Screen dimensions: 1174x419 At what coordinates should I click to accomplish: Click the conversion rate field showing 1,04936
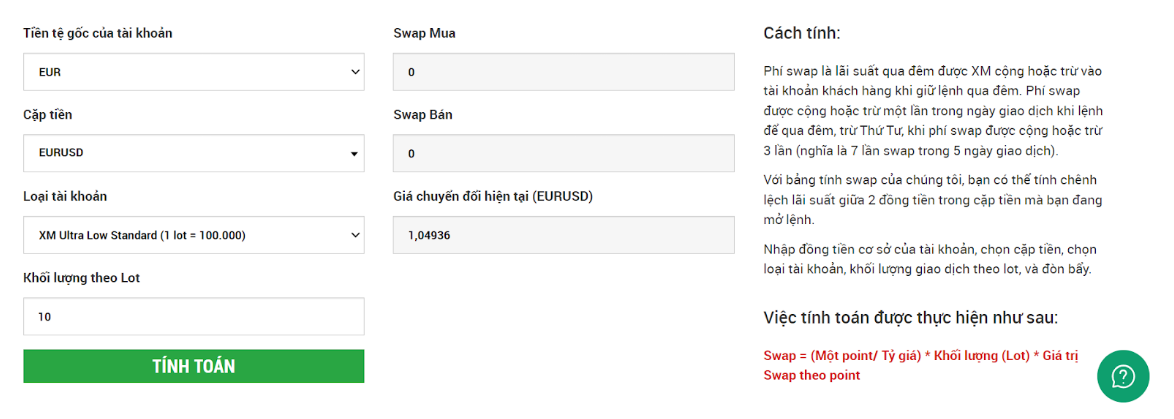click(564, 235)
